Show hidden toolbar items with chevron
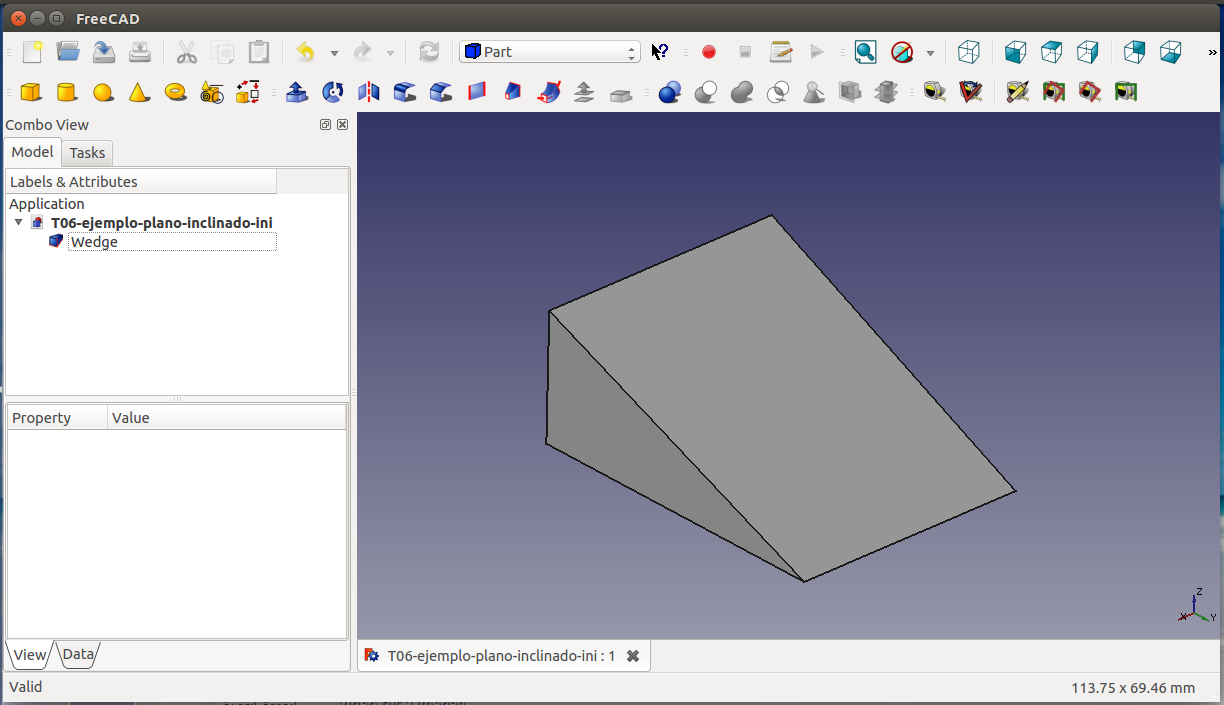Screen dimensions: 1224x705 [x=1213, y=52]
